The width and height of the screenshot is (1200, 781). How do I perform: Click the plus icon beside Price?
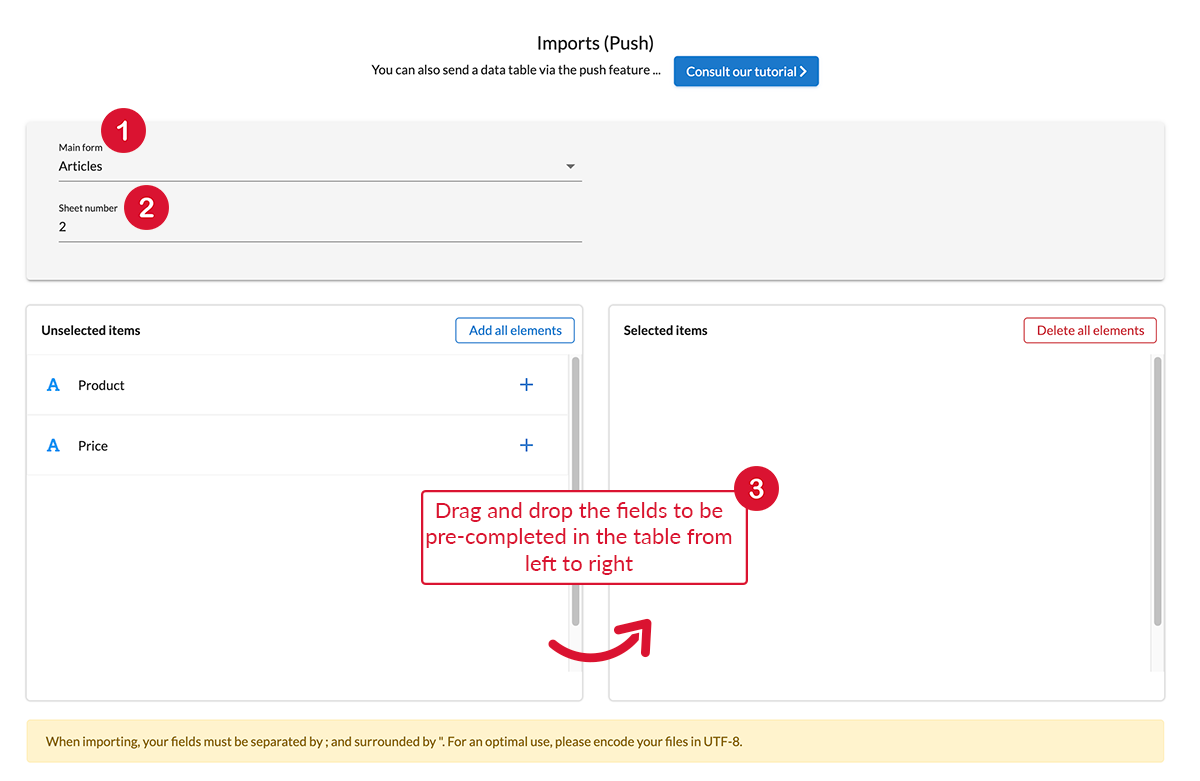pos(526,445)
